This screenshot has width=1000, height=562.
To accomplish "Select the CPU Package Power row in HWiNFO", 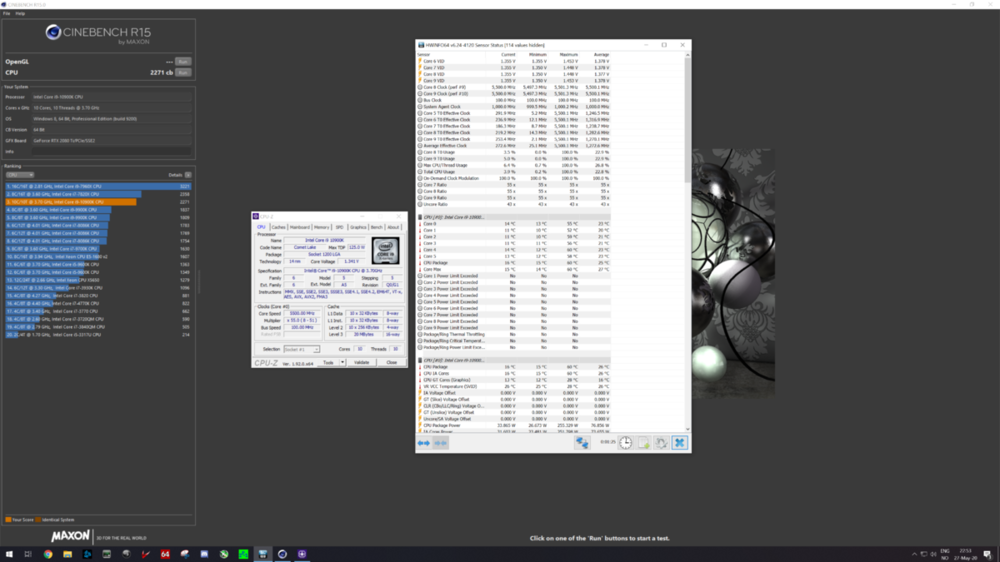I will tap(513, 425).
